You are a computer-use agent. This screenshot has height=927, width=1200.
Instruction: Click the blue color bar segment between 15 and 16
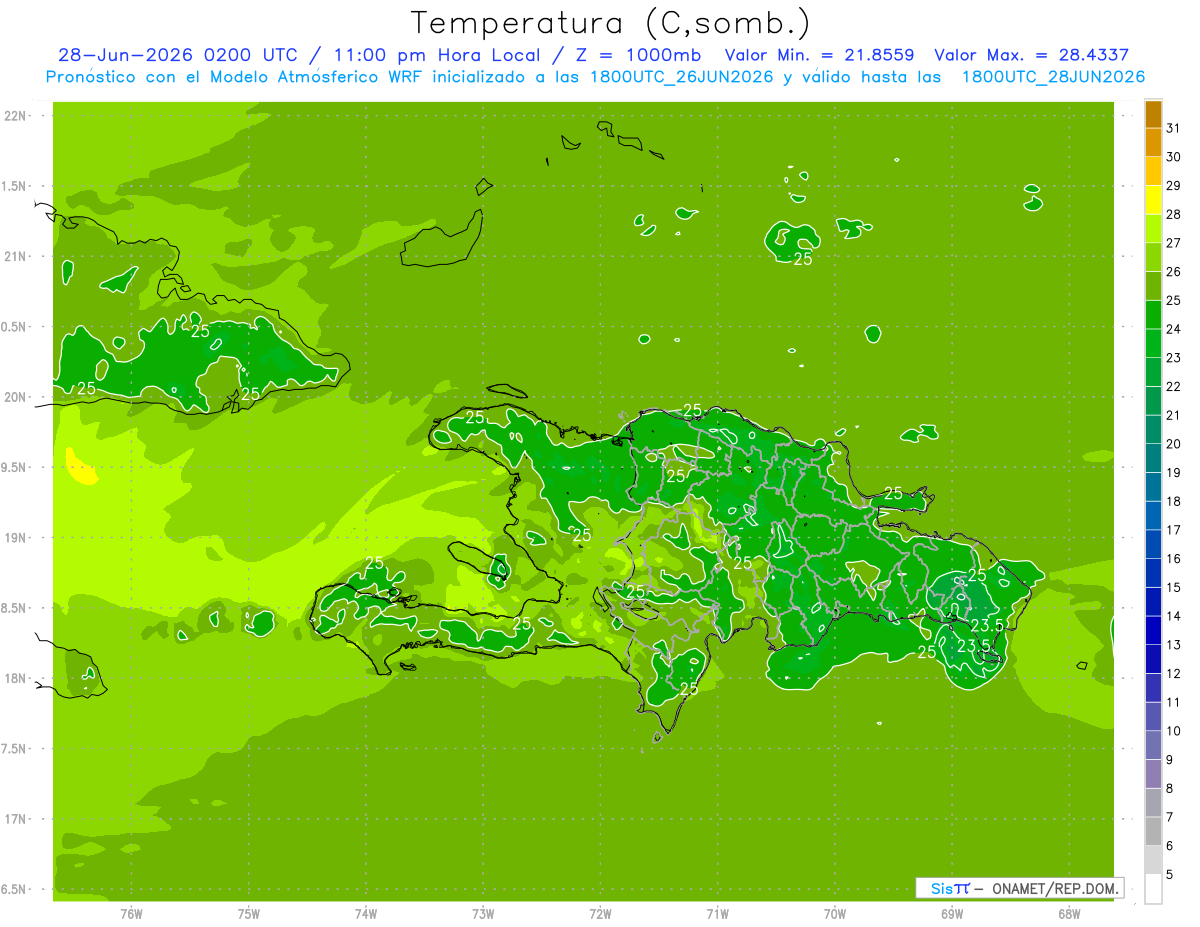tap(1153, 573)
